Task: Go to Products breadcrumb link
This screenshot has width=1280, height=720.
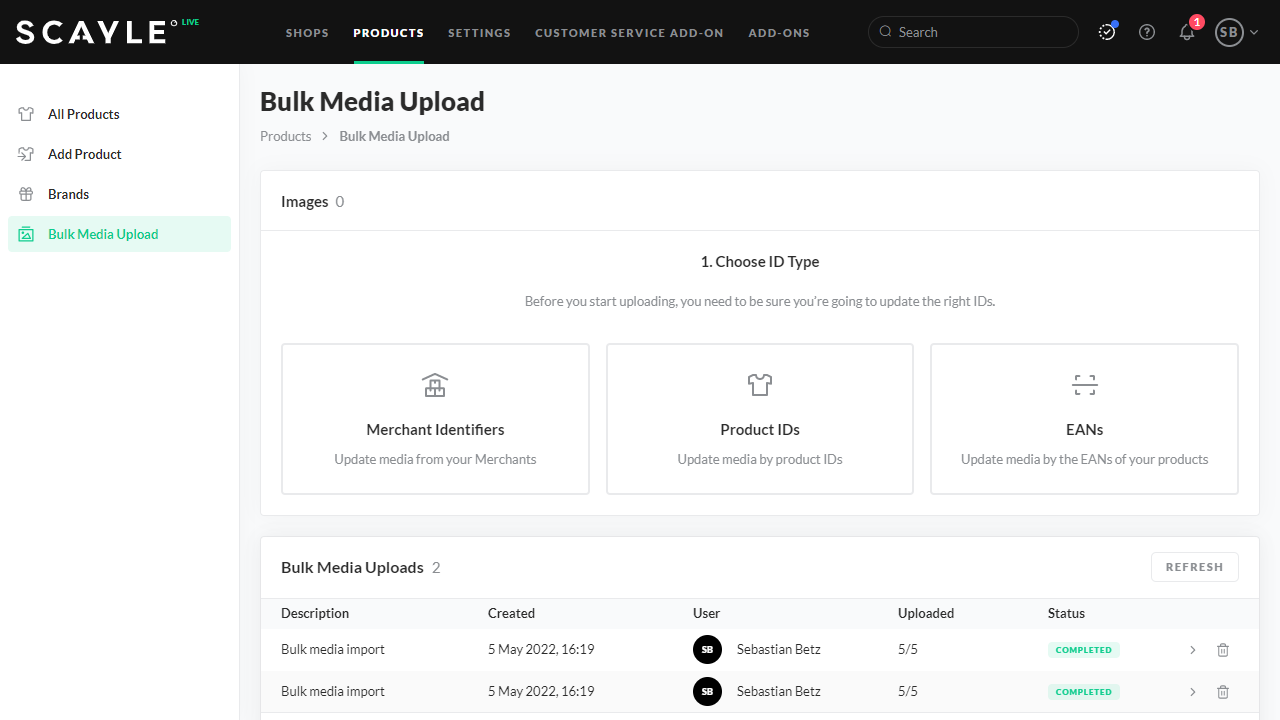Action: [286, 136]
